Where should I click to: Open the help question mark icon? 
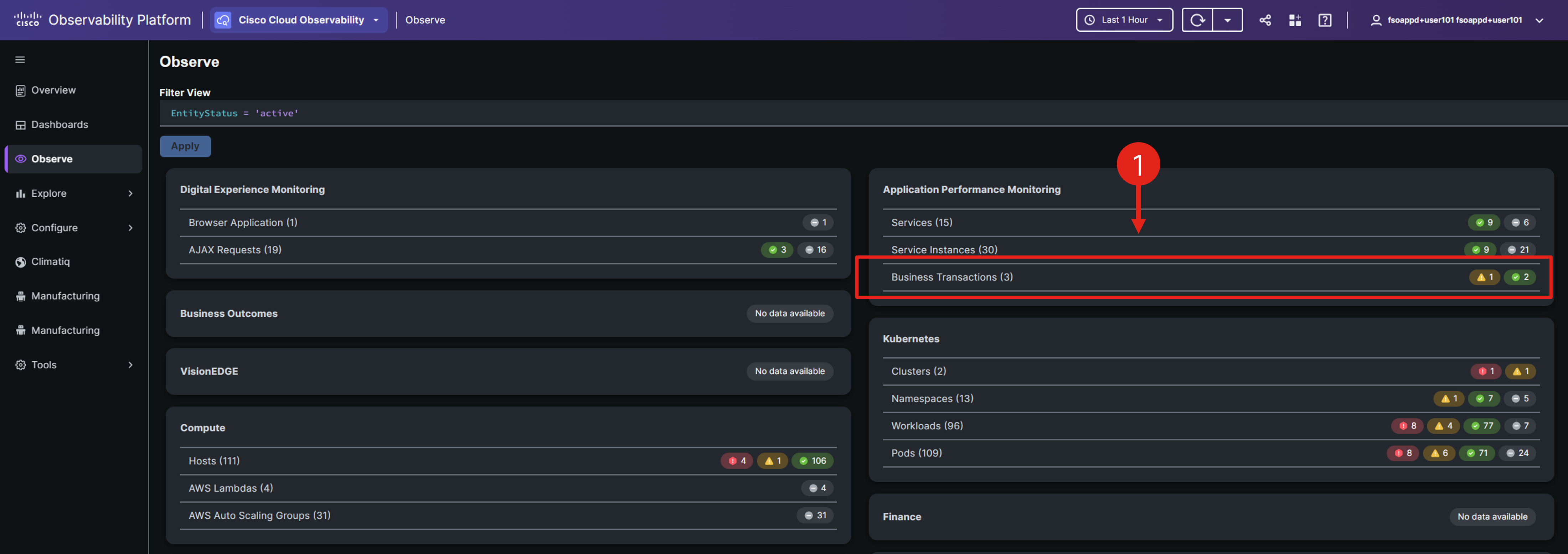coord(1325,20)
